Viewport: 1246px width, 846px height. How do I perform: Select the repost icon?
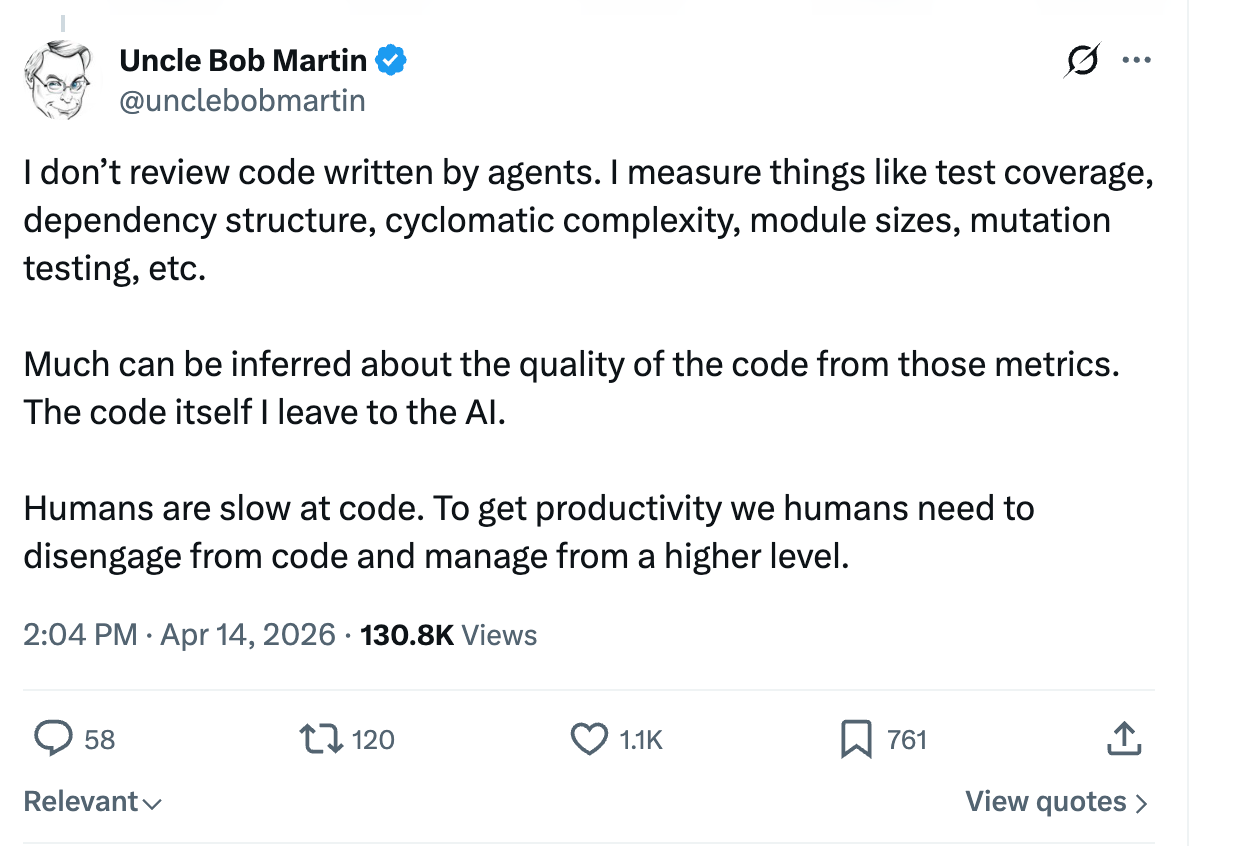point(323,738)
